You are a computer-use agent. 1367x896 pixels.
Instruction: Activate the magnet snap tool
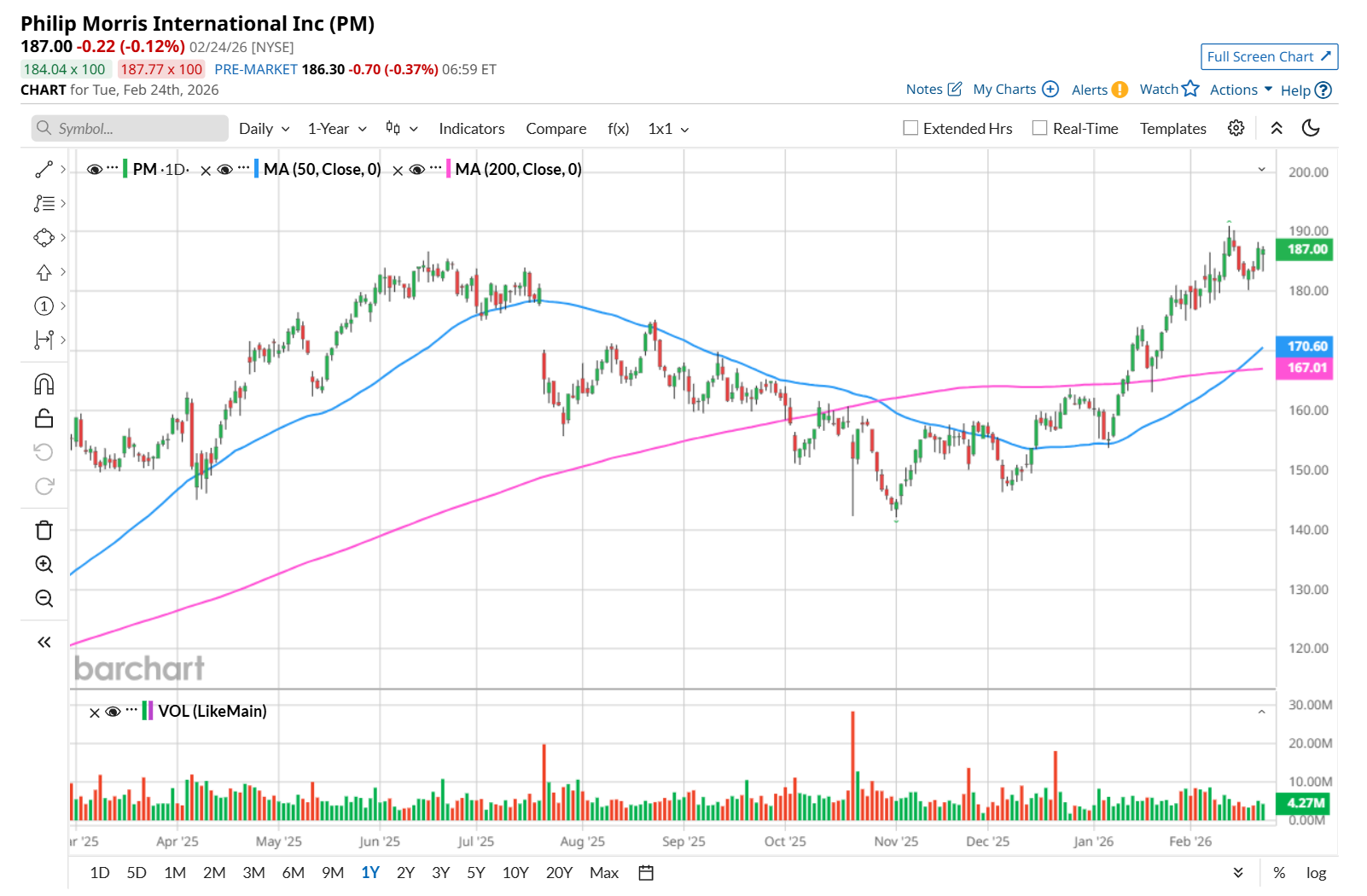pyautogui.click(x=44, y=385)
